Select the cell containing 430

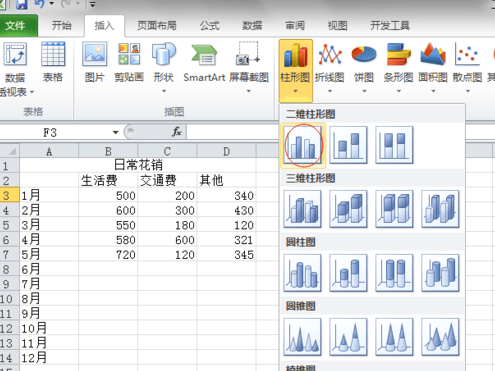(226, 210)
